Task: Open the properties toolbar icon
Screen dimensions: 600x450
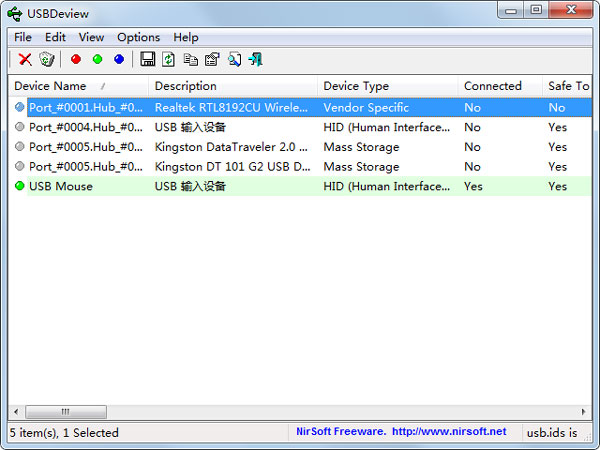Action: [x=212, y=59]
